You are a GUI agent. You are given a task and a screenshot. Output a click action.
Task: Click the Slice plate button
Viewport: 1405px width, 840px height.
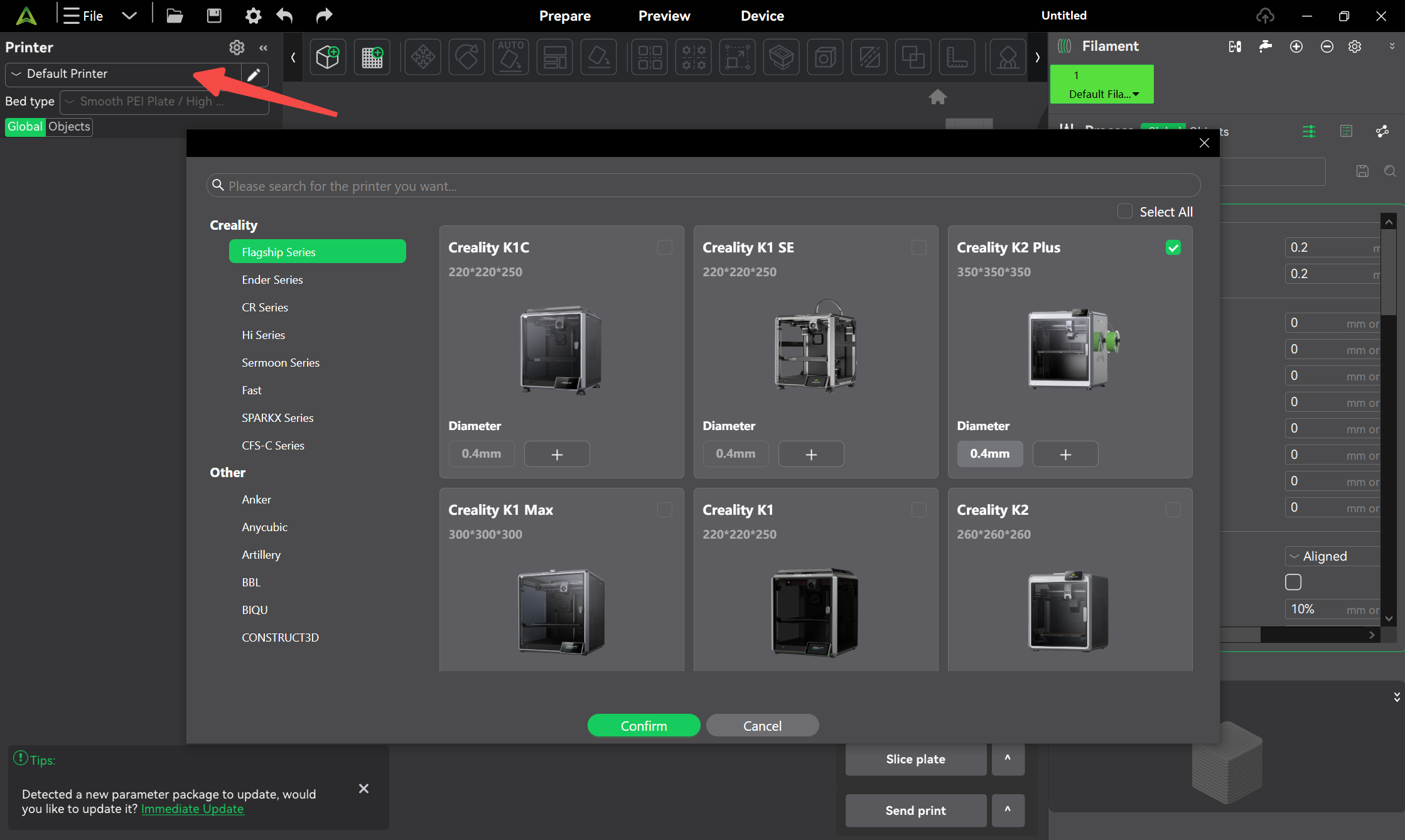pyautogui.click(x=915, y=758)
